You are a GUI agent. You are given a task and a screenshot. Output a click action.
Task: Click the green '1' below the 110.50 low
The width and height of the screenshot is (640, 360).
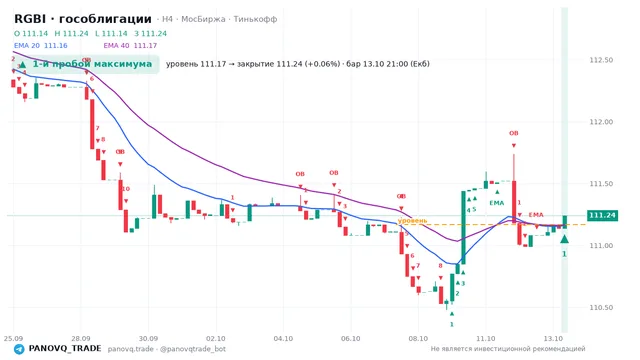451,324
